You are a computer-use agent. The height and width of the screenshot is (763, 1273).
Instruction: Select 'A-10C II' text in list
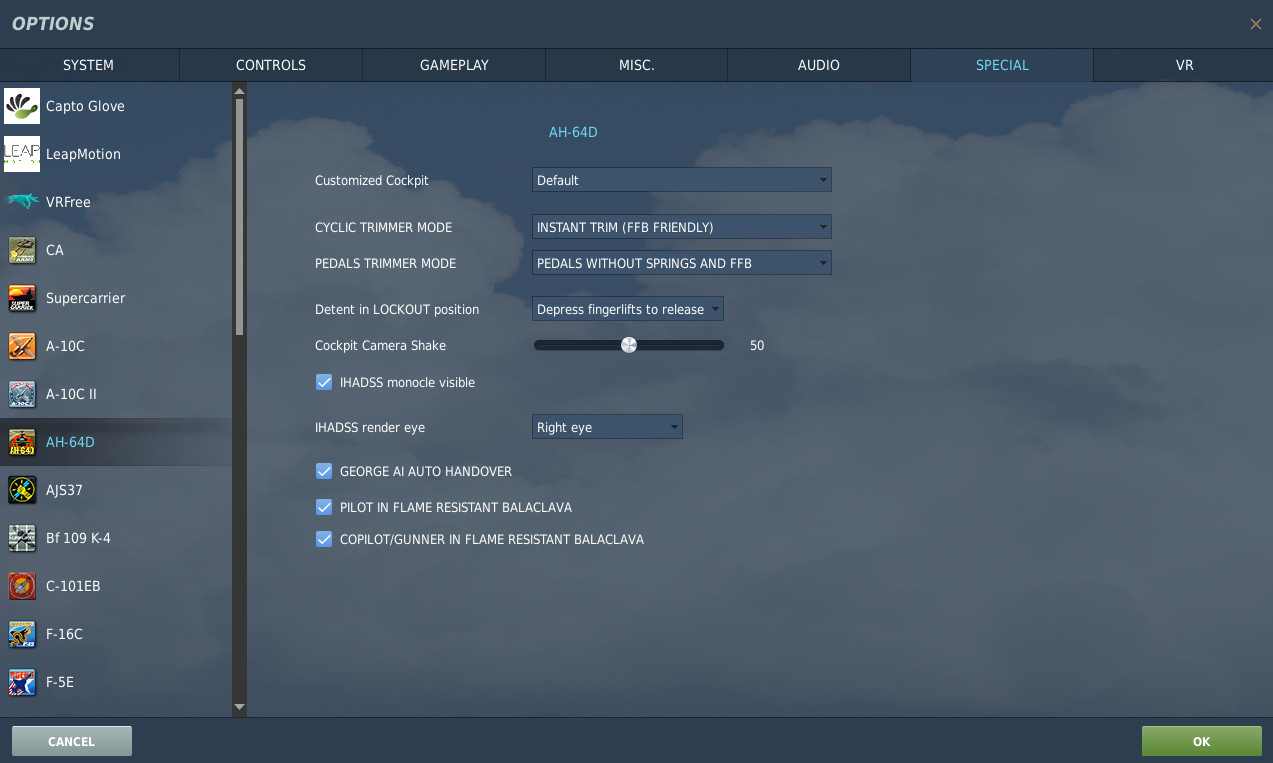pyautogui.click(x=71, y=394)
